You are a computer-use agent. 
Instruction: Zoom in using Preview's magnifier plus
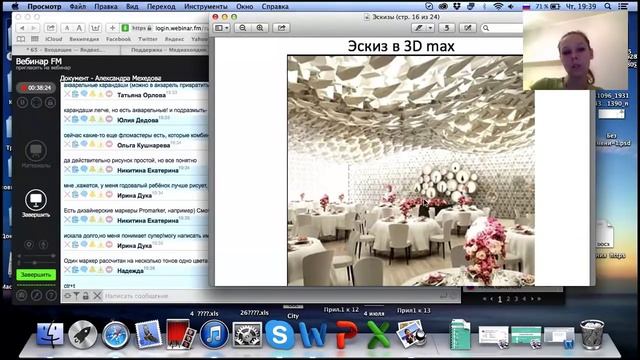[x=260, y=28]
